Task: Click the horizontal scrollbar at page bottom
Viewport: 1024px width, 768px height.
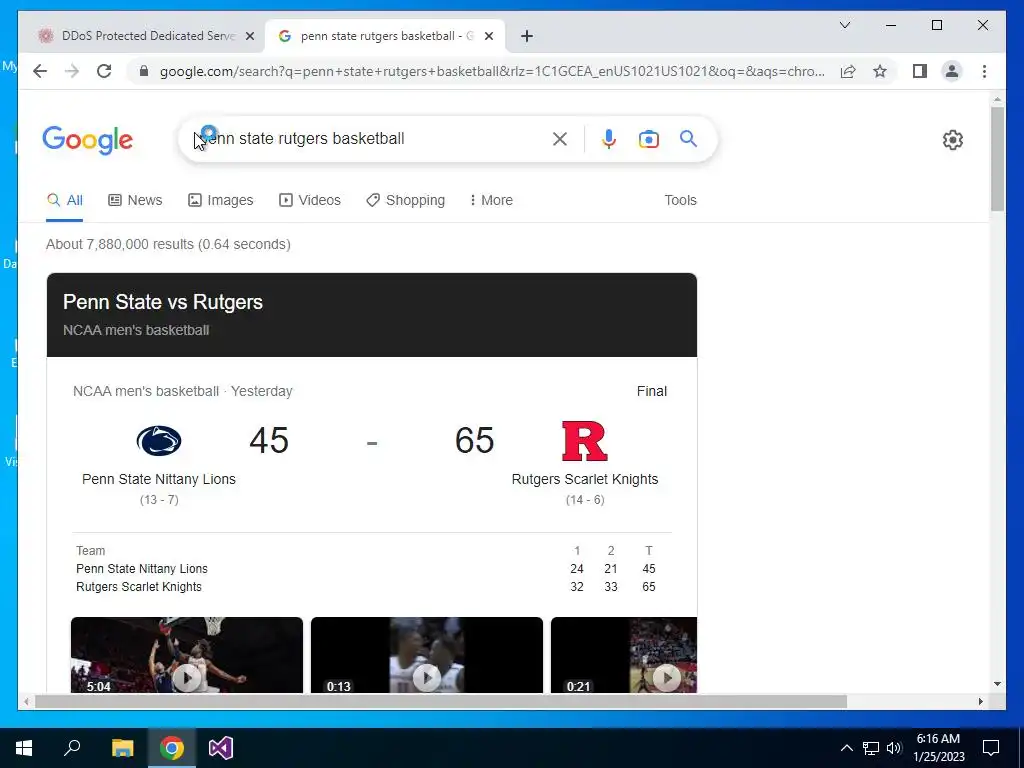Action: pos(441,701)
